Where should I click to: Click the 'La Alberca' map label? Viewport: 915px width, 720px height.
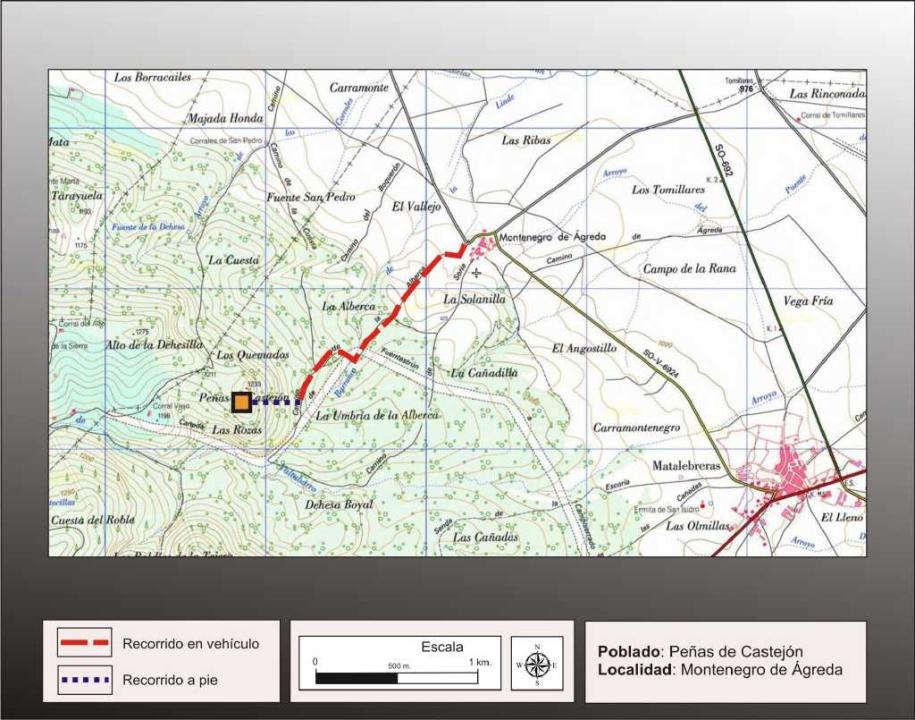click(349, 306)
